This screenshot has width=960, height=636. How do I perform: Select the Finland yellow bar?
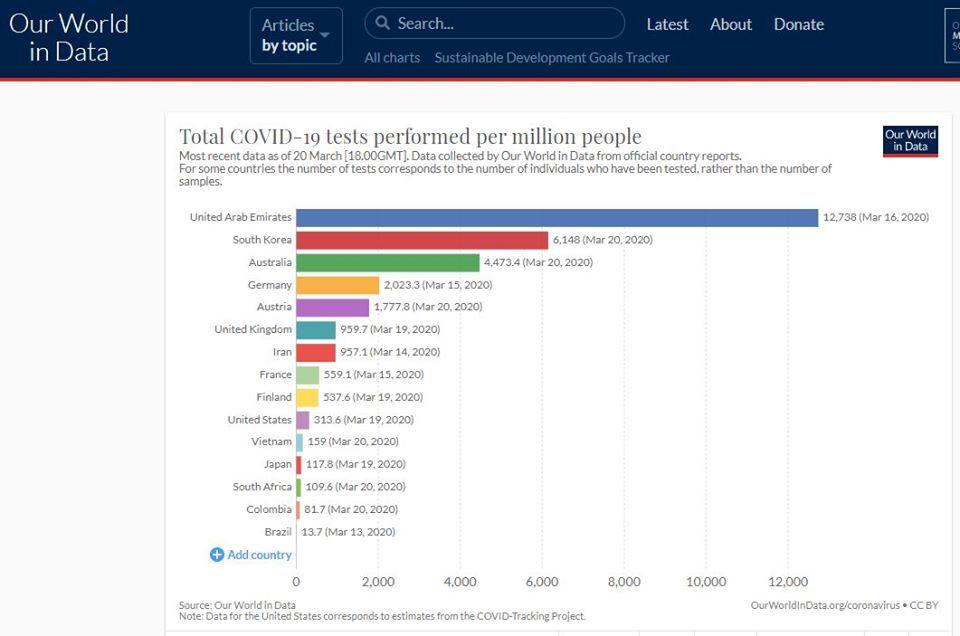(x=307, y=398)
